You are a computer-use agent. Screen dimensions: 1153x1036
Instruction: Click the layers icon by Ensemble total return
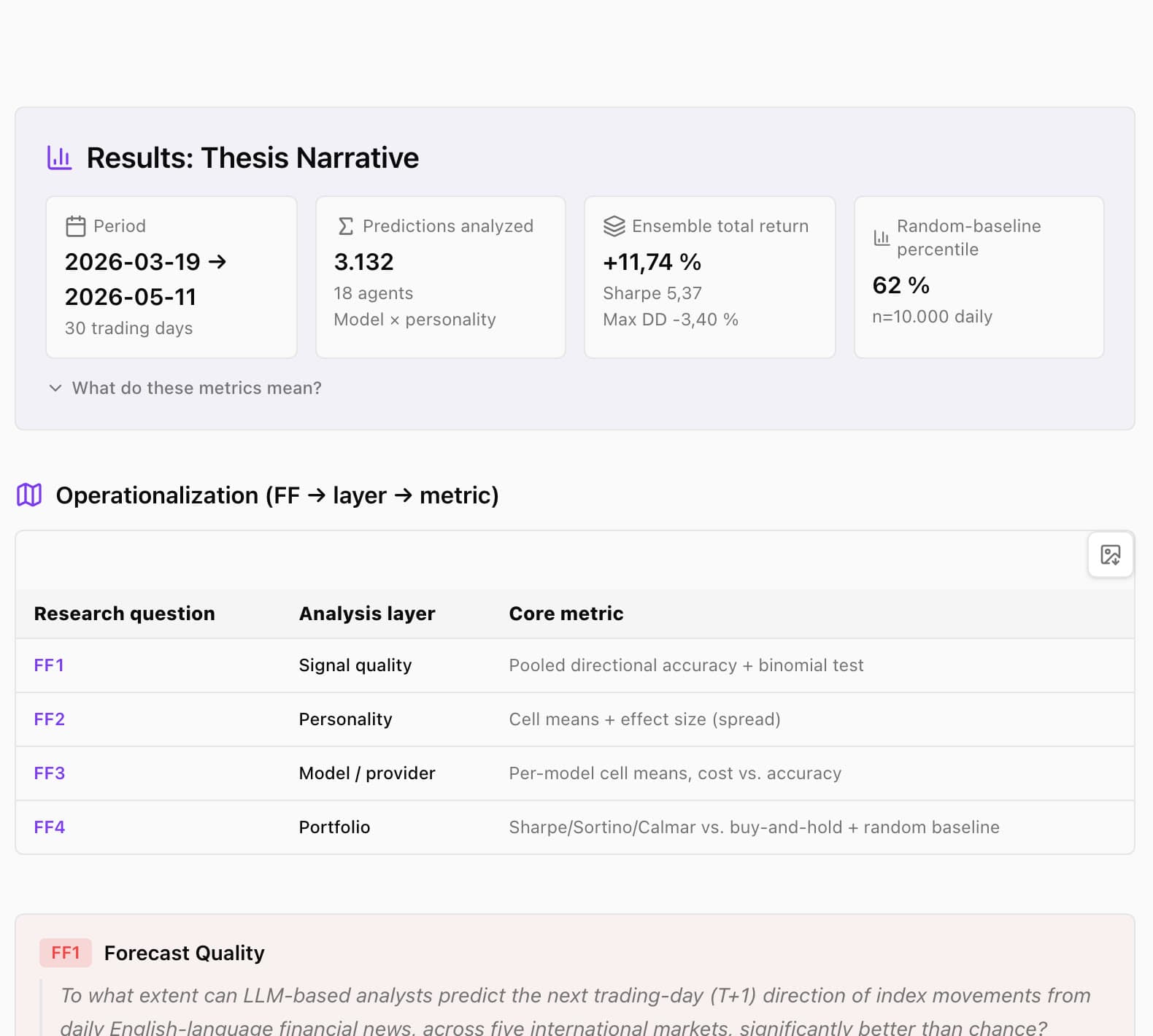(x=614, y=226)
